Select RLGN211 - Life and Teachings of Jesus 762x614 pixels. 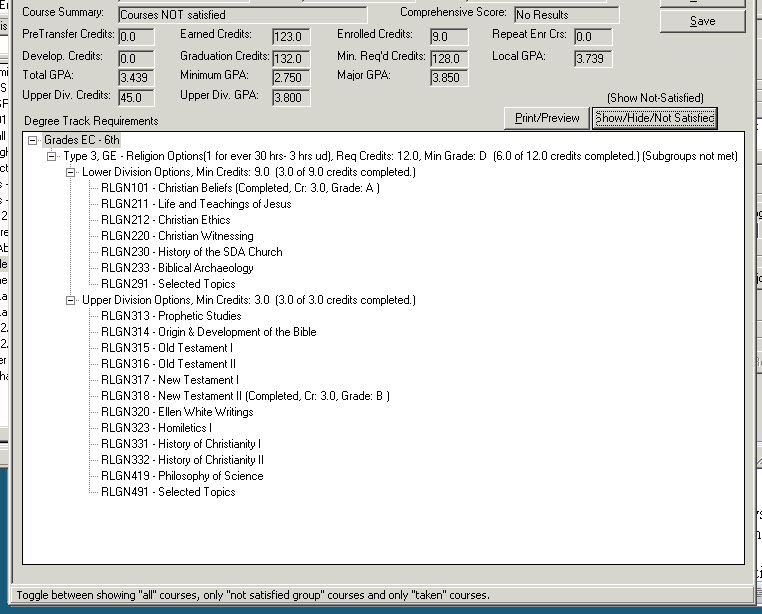[x=196, y=204]
